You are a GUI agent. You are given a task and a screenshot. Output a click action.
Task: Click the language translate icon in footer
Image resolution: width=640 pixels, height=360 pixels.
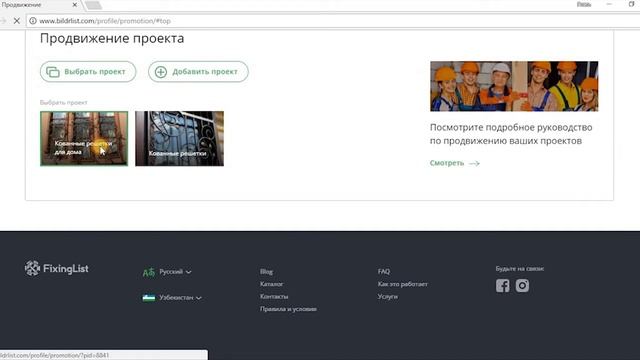pos(149,272)
